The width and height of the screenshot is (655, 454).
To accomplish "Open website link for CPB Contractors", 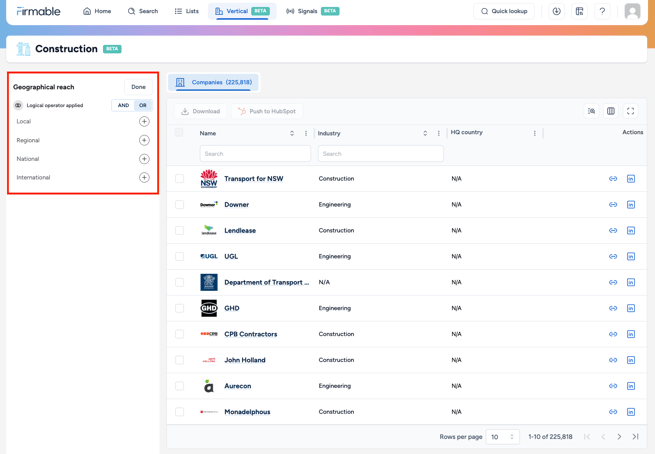I will tap(613, 334).
